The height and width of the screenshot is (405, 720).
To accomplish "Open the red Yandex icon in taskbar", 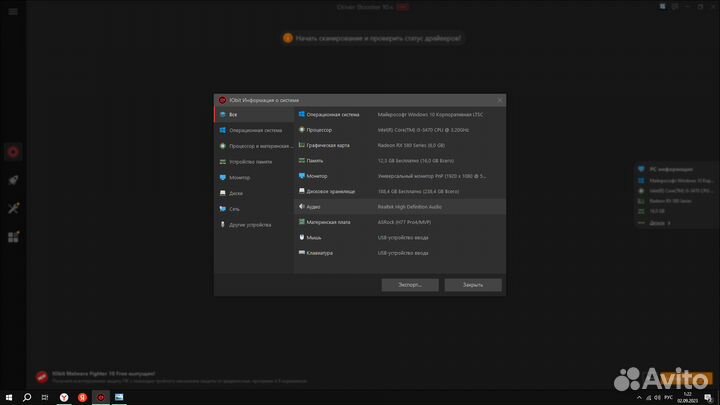I will 82,397.
